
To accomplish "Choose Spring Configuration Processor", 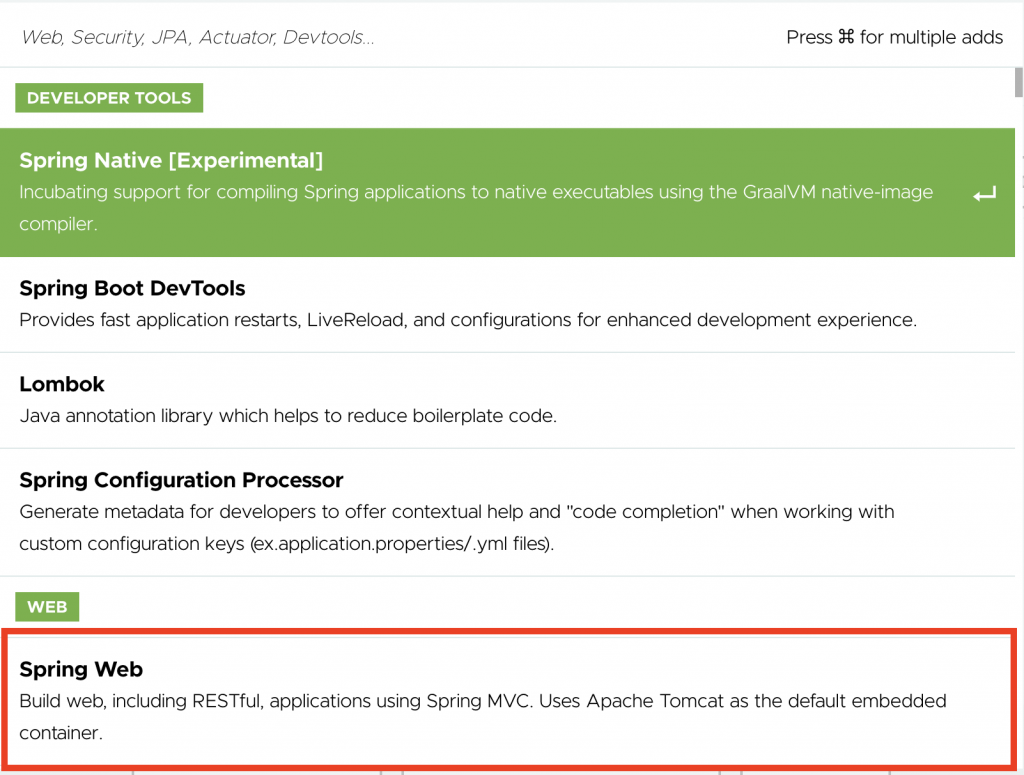I will [x=507, y=512].
